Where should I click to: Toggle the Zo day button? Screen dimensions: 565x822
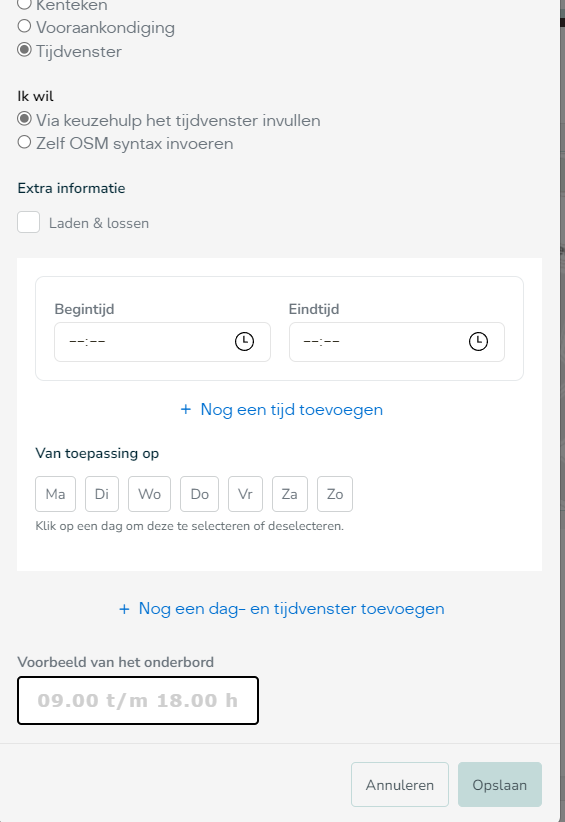click(x=335, y=494)
